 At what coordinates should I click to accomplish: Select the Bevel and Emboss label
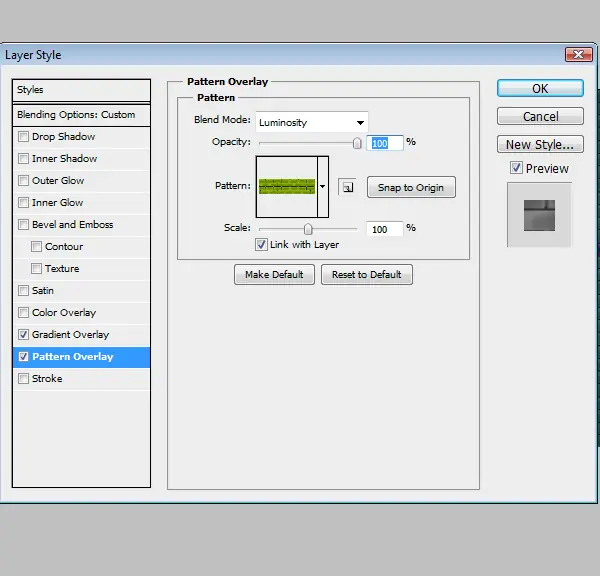(x=73, y=224)
